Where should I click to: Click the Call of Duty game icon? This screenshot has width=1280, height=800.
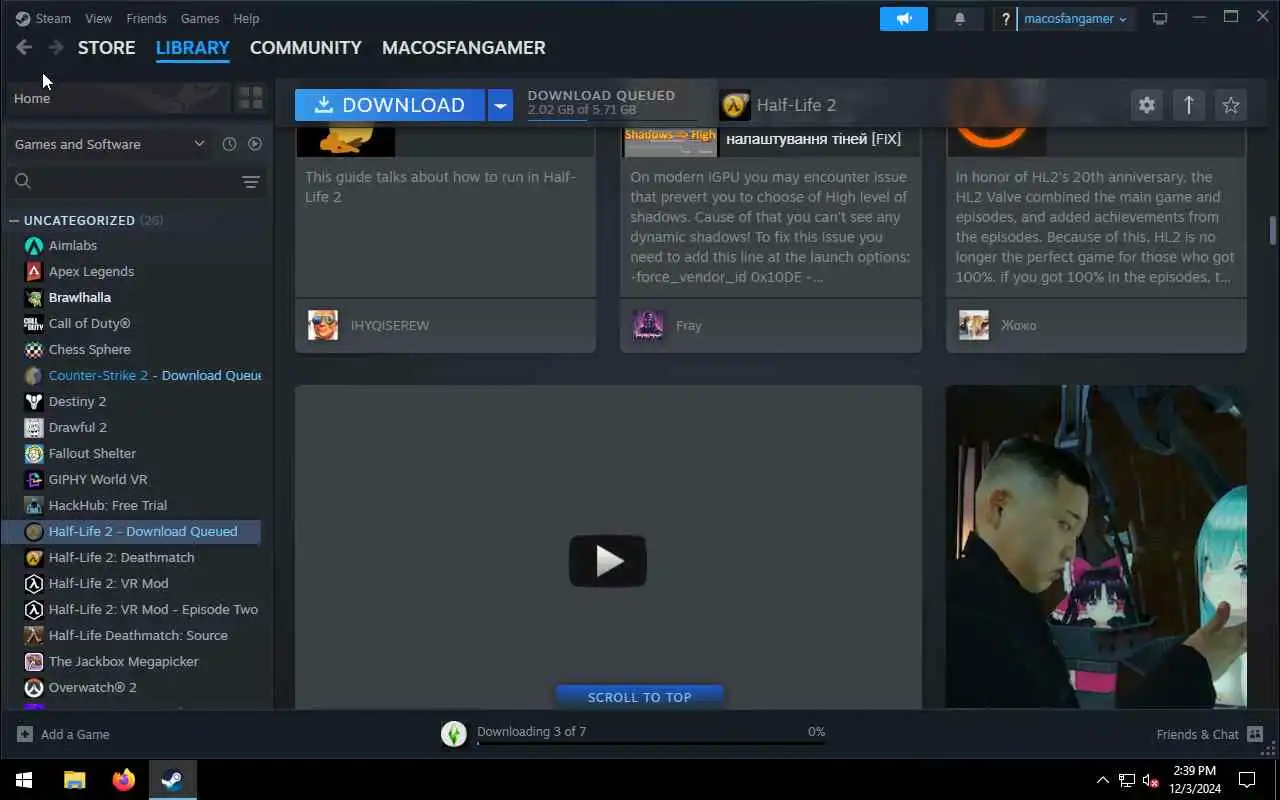[34, 323]
